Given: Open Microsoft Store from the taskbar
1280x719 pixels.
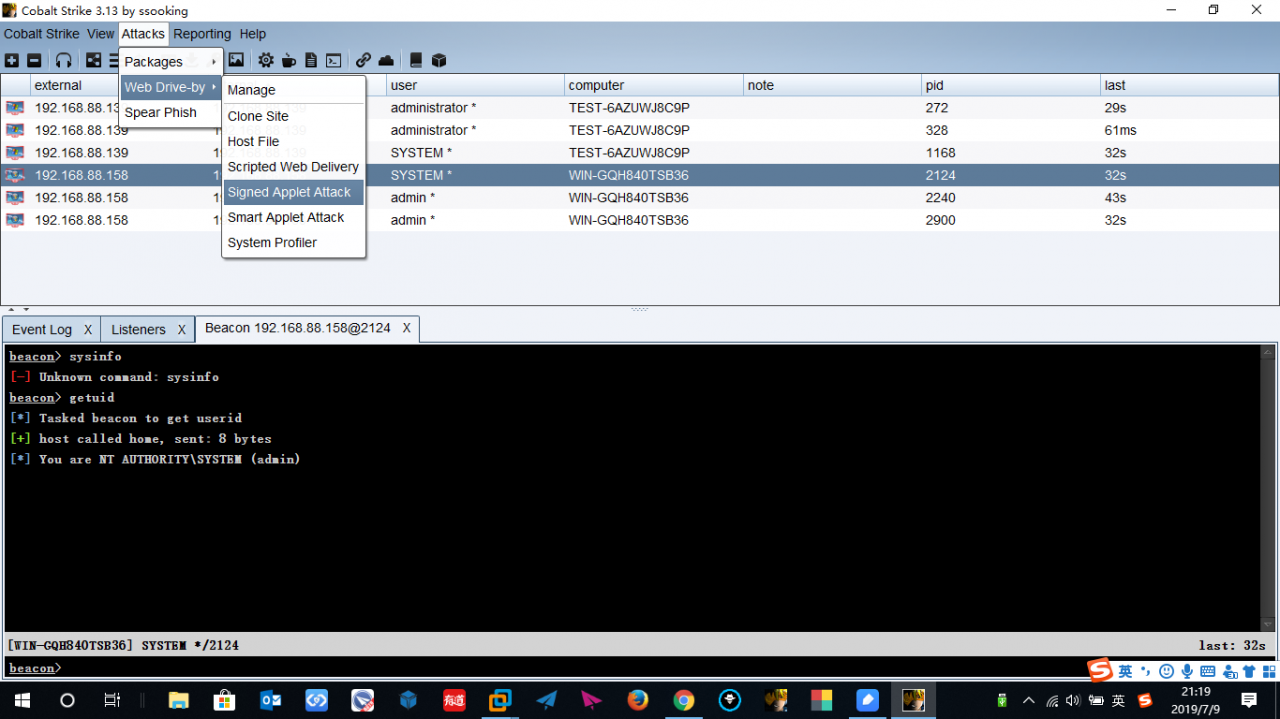Looking at the screenshot, I should [x=225, y=700].
